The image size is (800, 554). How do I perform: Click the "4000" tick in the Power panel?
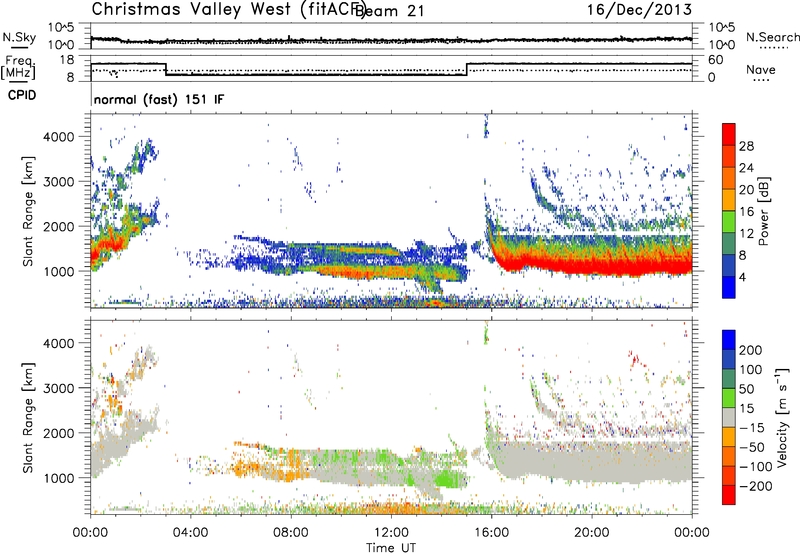coord(58,137)
